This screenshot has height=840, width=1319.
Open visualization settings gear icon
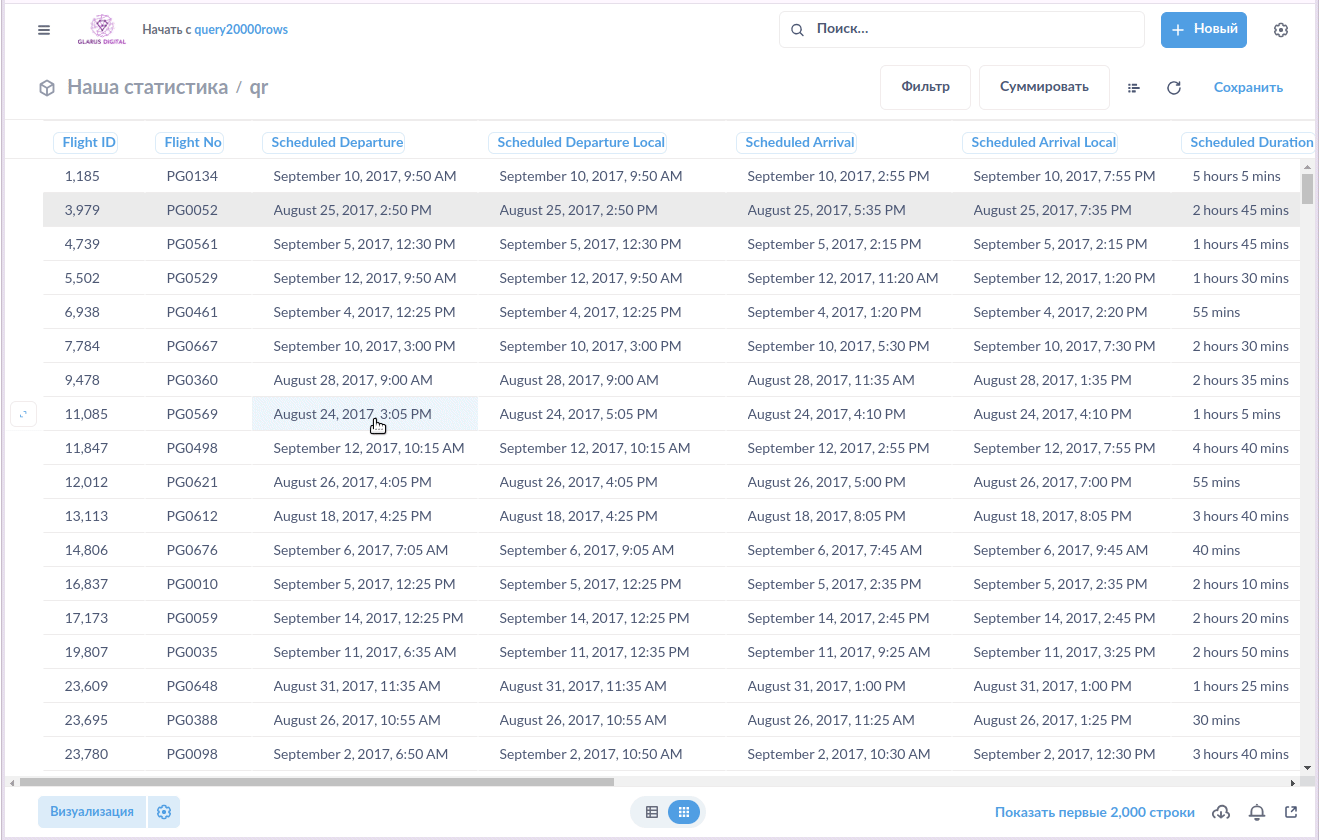click(164, 812)
